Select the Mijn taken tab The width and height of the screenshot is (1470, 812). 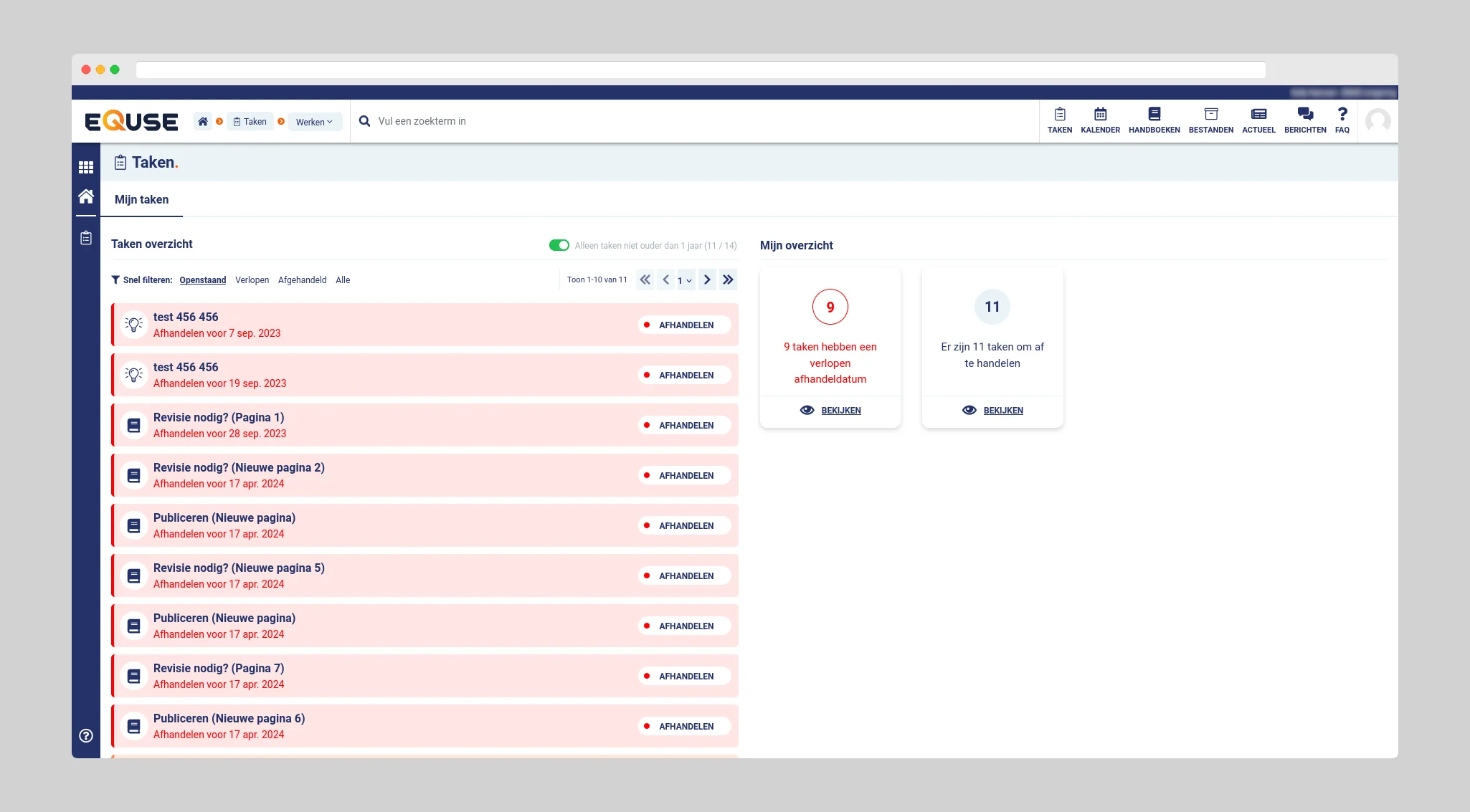(142, 200)
